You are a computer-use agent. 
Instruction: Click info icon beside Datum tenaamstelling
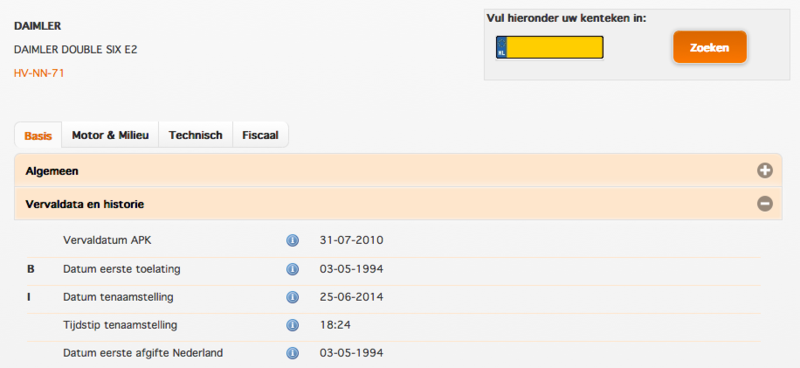(x=292, y=297)
